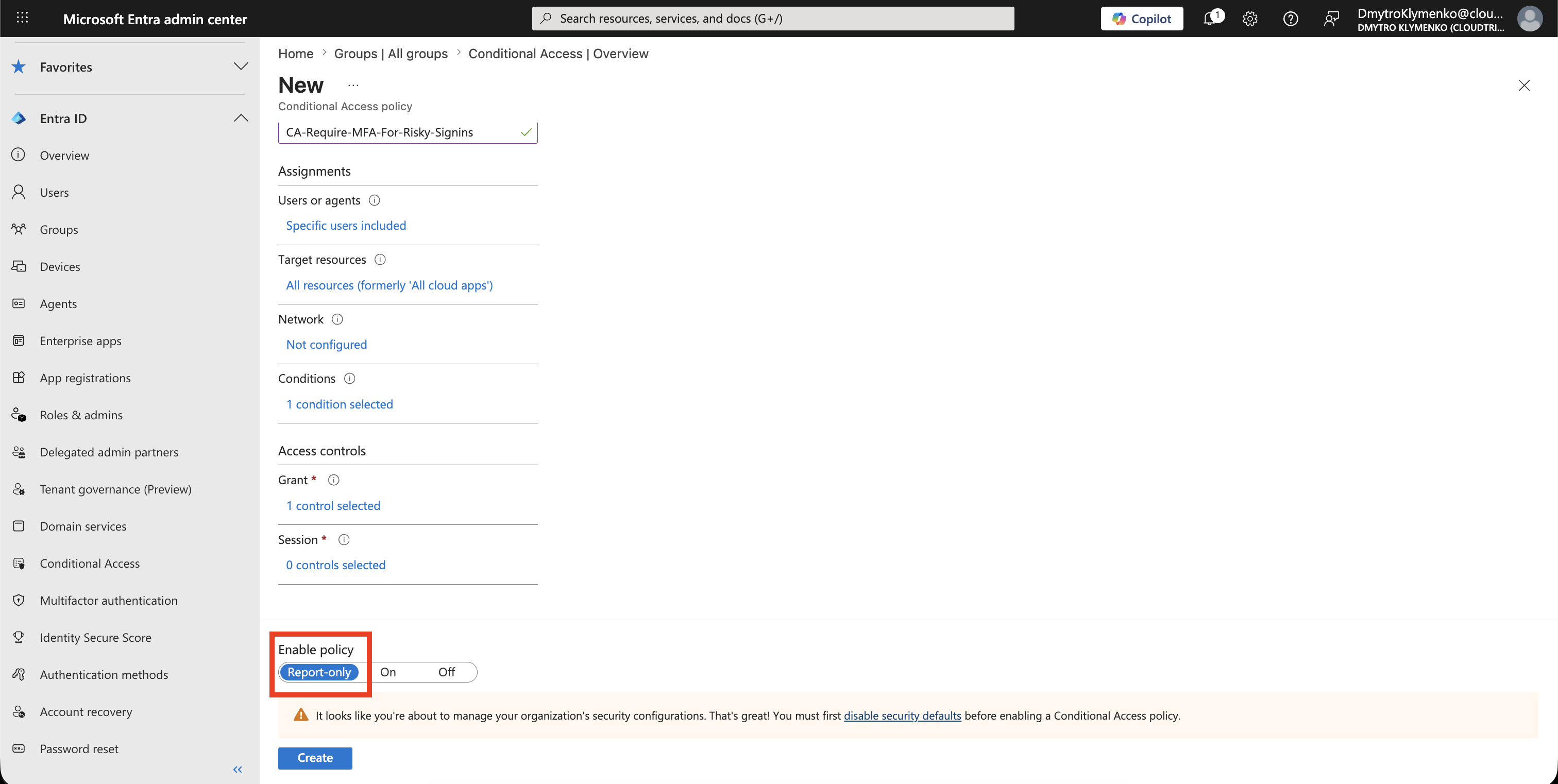
Task: Click the Microsoft Entra admin center title
Action: click(155, 19)
